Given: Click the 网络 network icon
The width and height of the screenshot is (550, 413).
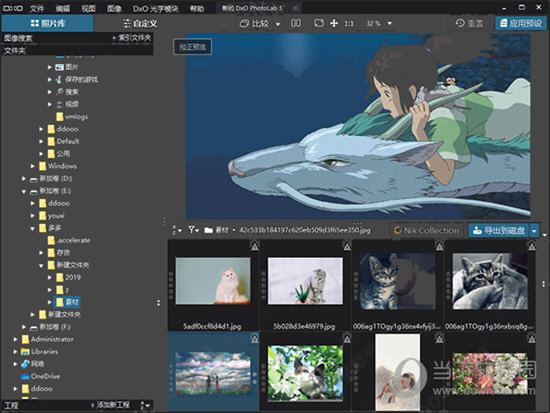Looking at the screenshot, I should point(25,364).
